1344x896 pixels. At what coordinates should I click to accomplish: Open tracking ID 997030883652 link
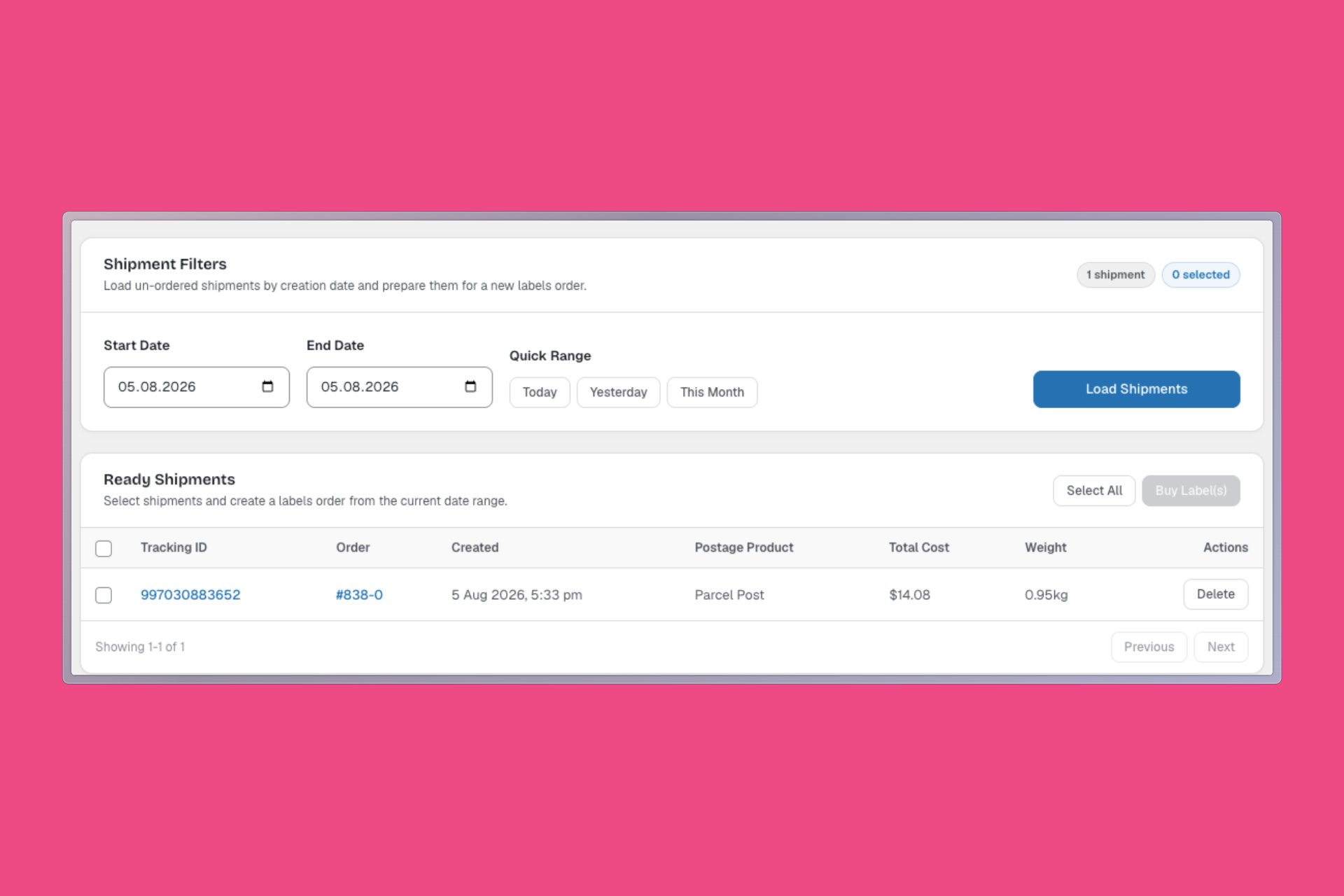[x=190, y=595]
